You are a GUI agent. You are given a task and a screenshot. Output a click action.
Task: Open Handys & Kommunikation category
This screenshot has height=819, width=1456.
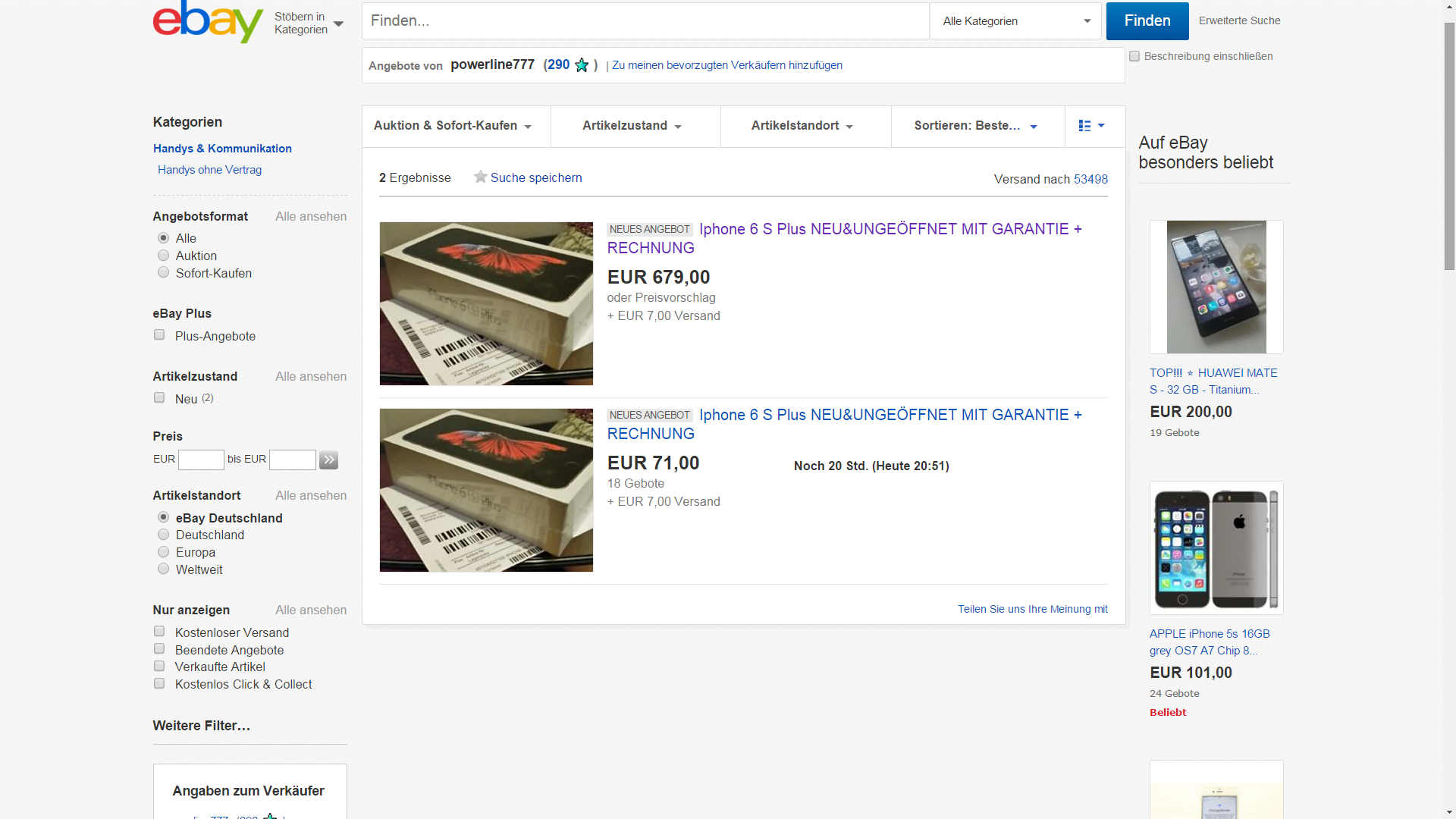[222, 149]
